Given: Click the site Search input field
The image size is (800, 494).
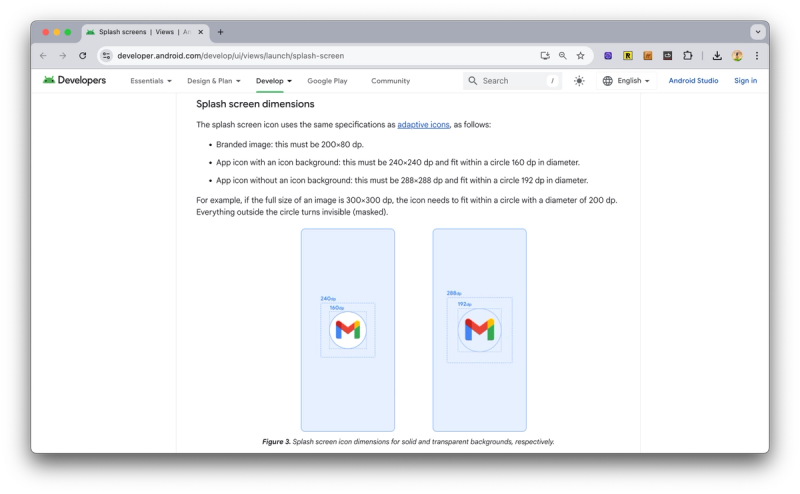Looking at the screenshot, I should tap(512, 81).
